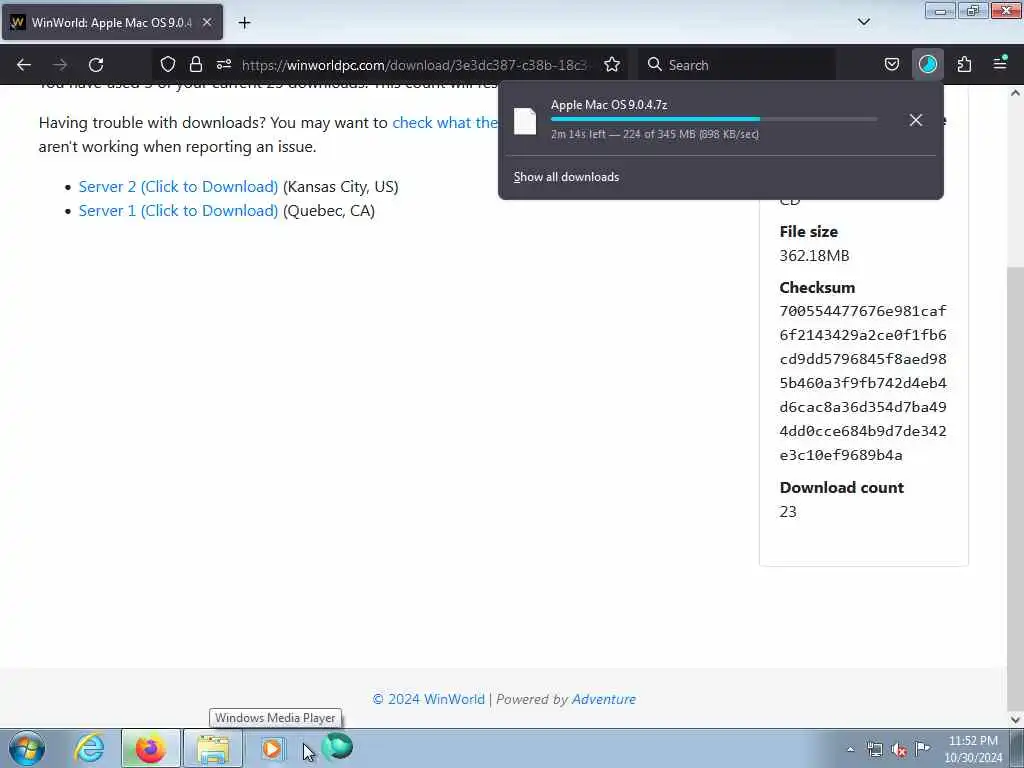This screenshot has height=768, width=1024.
Task: Open the green globe taskbar app
Action: tap(337, 746)
